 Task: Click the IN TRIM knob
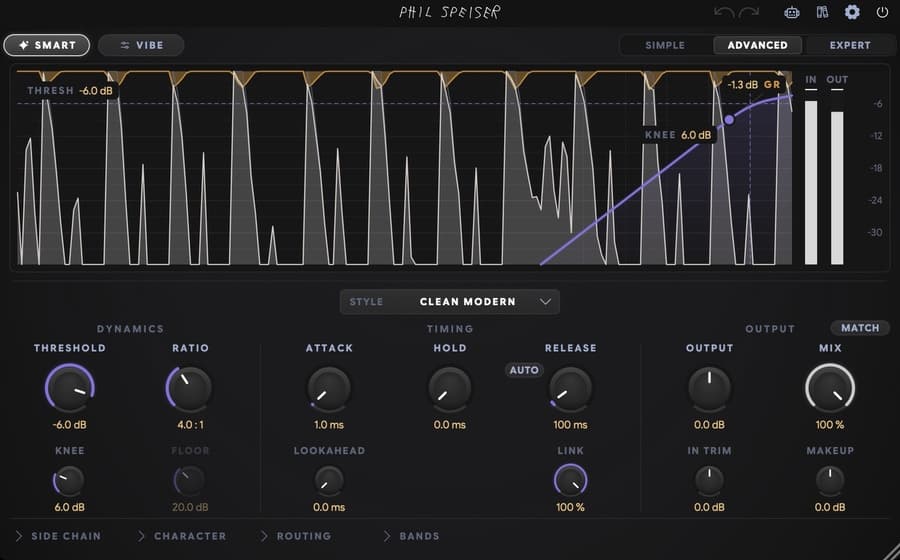click(709, 481)
